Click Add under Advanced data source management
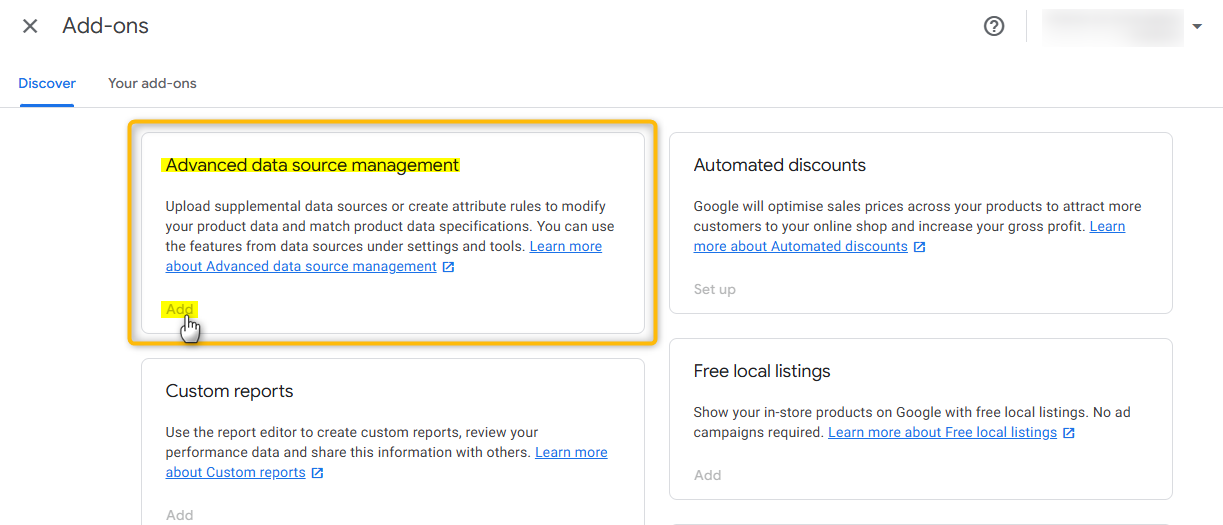Viewport: 1223px width, 525px height. tap(180, 309)
